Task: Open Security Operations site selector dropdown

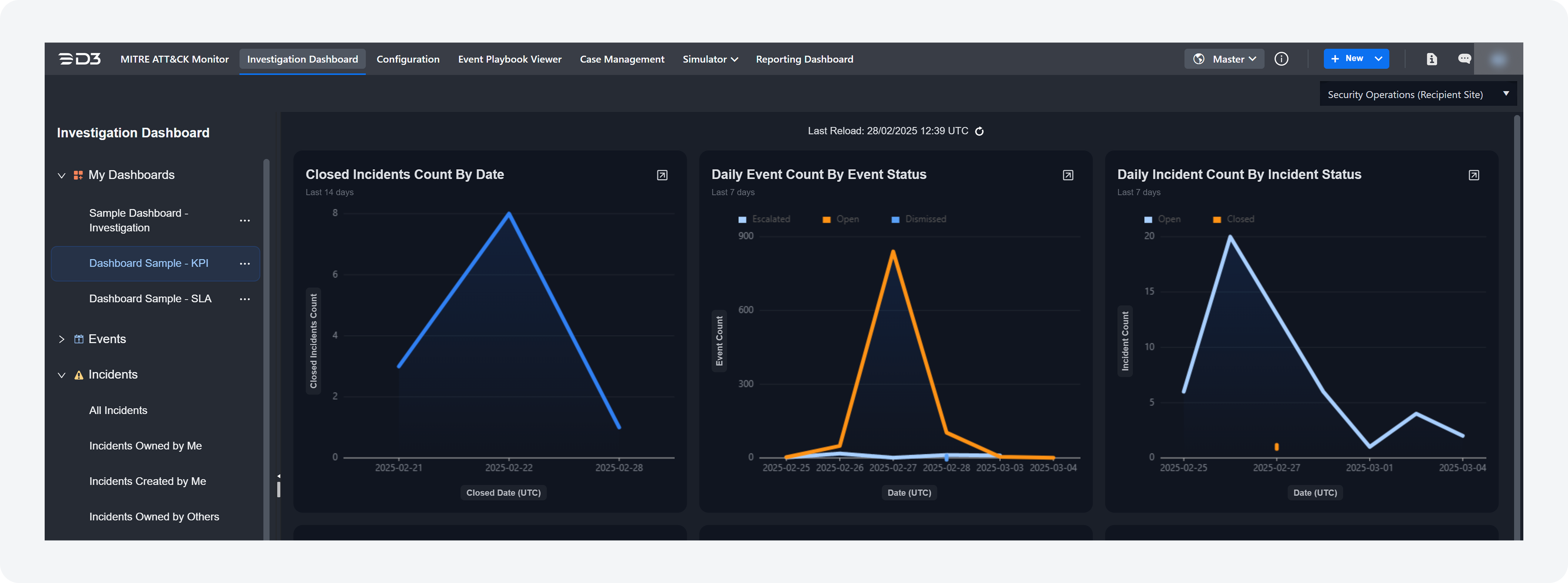Action: pos(1418,94)
